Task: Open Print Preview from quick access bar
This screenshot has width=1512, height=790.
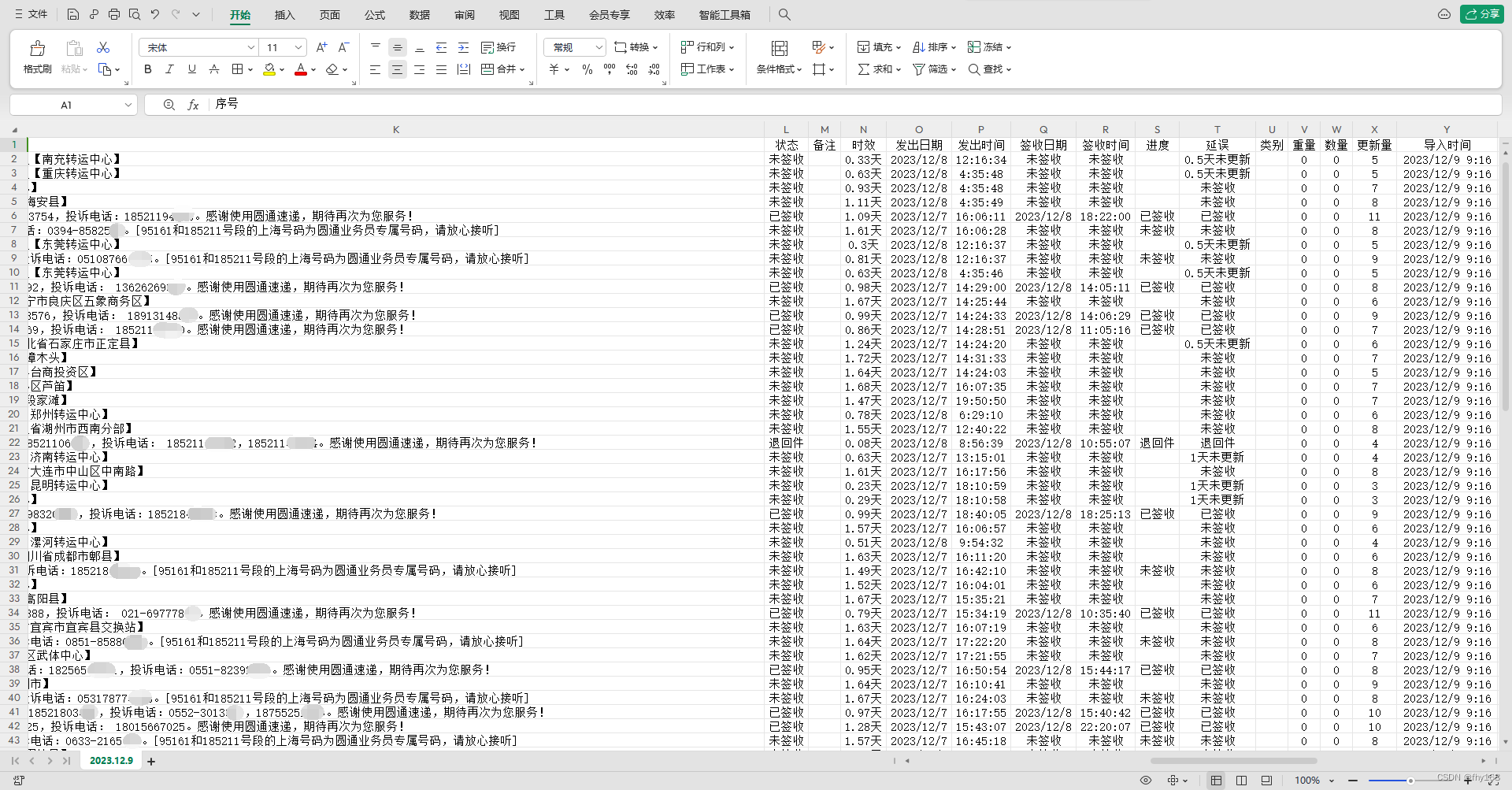Action: click(135, 14)
